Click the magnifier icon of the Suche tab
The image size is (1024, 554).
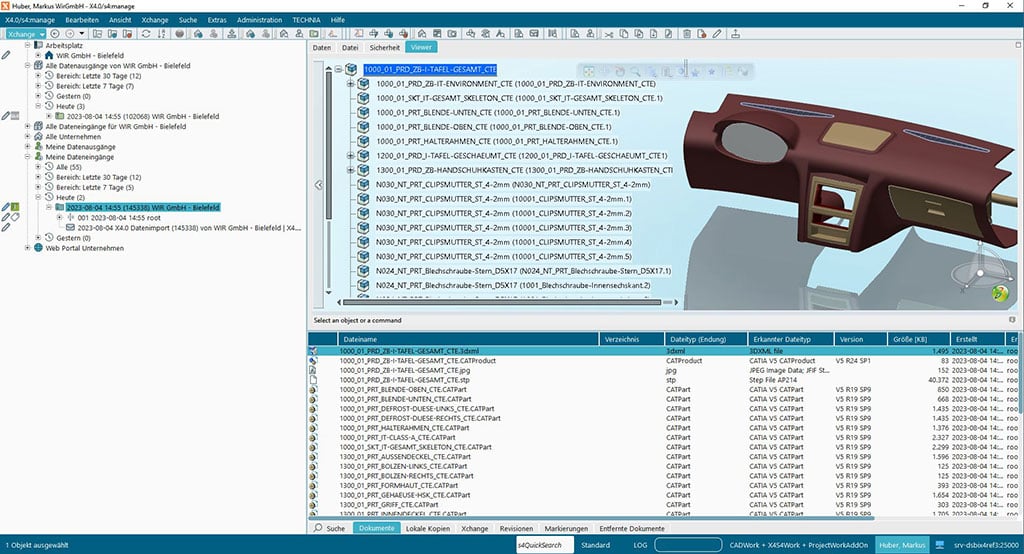[318, 528]
